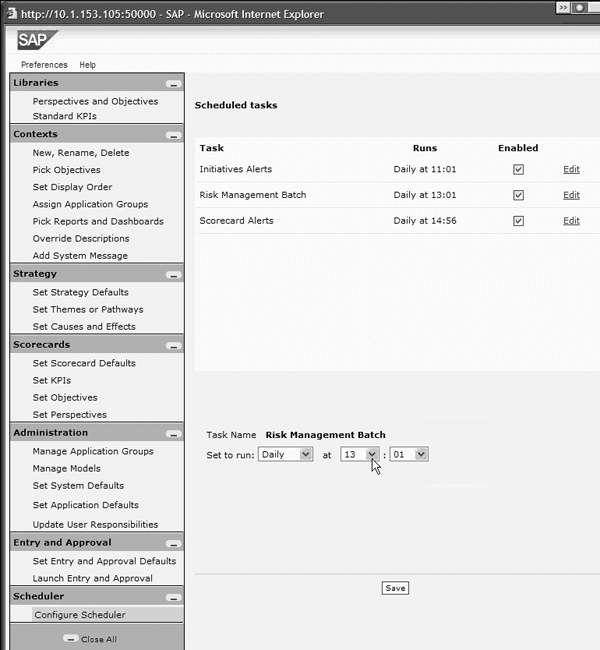Click the Scheduled tasks heading
Screen dimensions: 600x650
click(x=236, y=105)
